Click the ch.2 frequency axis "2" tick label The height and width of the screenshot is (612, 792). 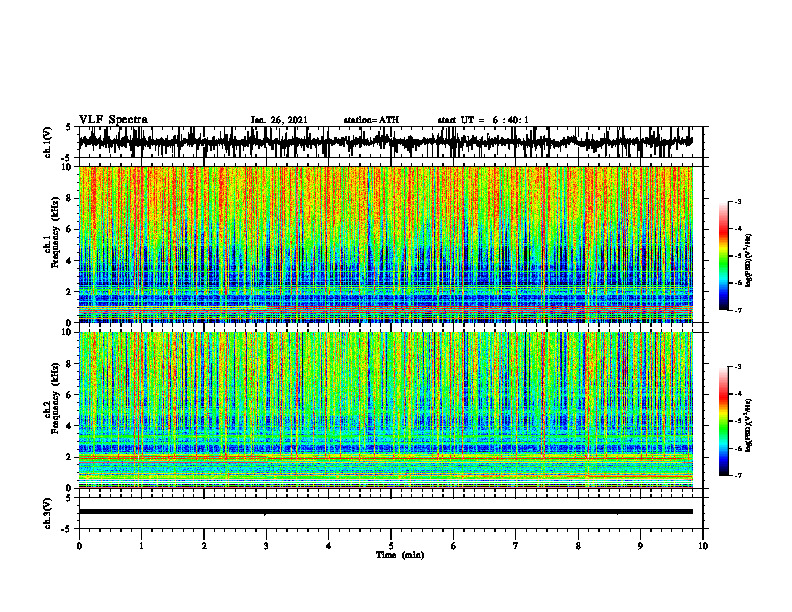coord(70,457)
